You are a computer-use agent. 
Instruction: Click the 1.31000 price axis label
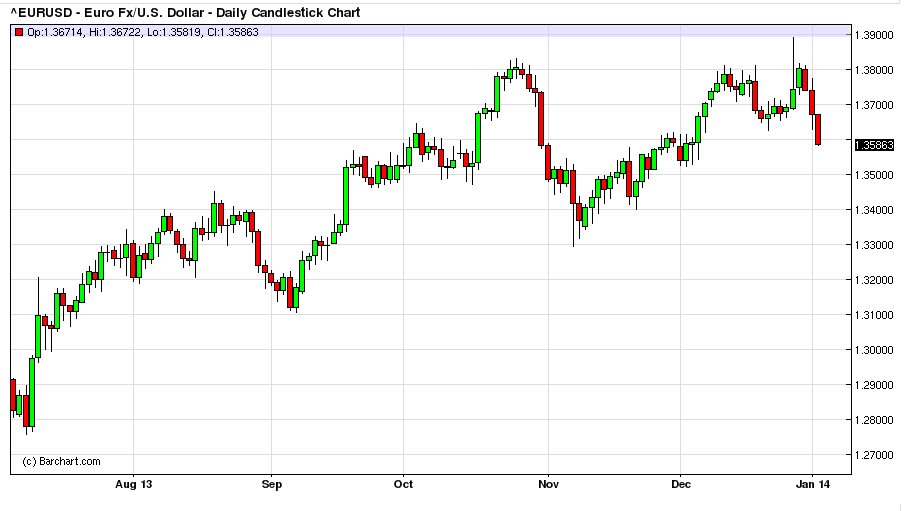tap(874, 315)
